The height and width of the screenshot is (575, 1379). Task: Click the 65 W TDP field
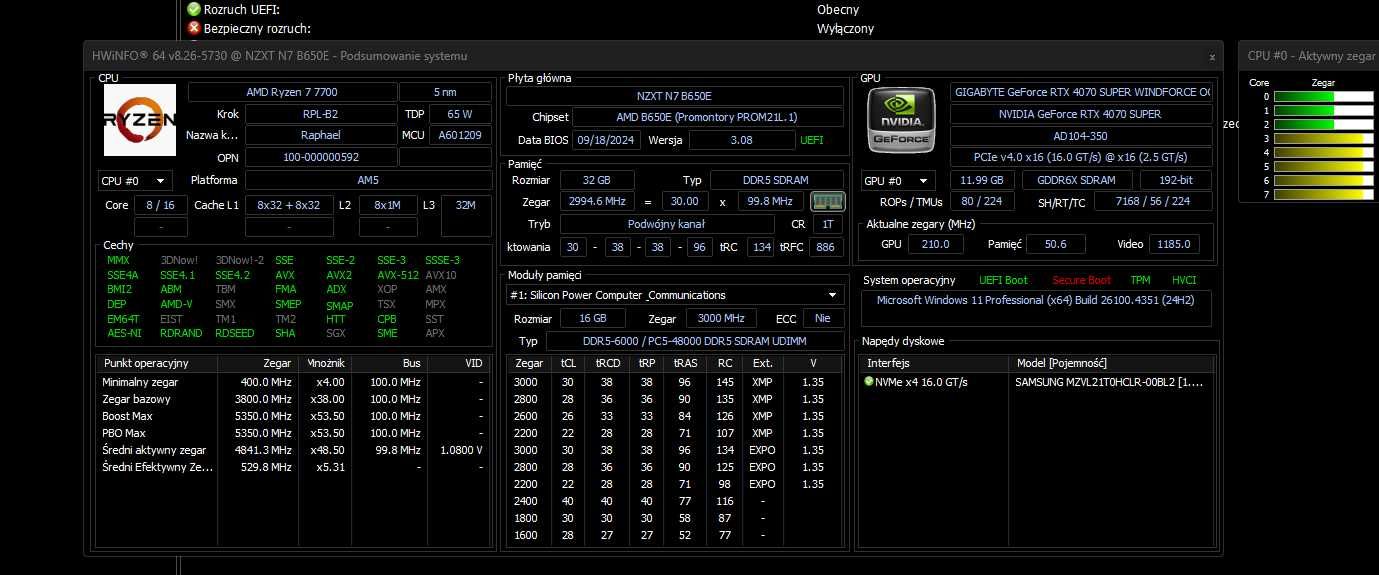pos(460,114)
